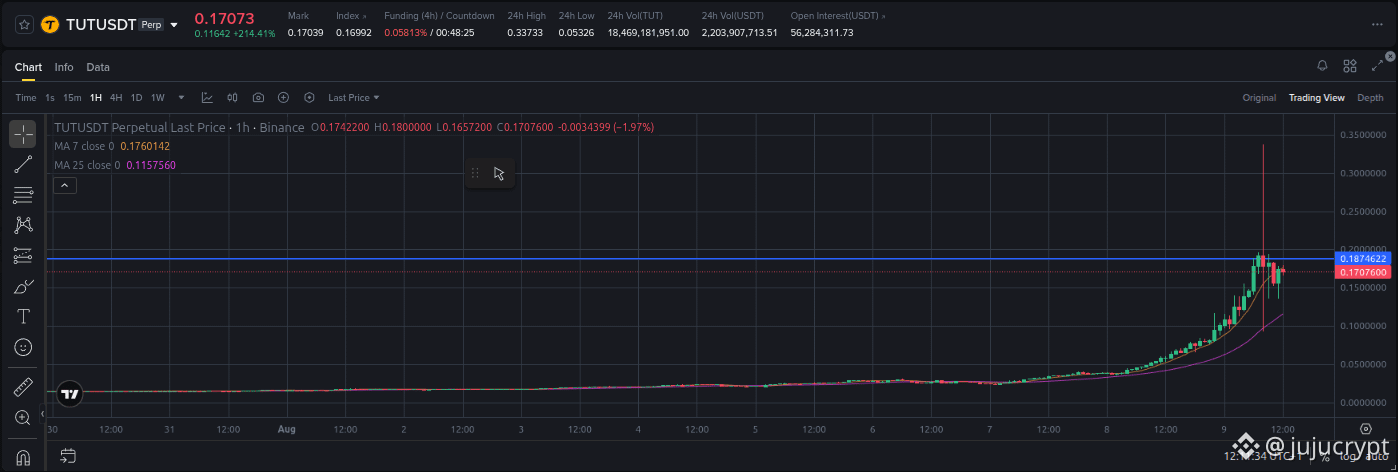The width and height of the screenshot is (1398, 472).
Task: Select the crosshair cursor tool
Action: (x=23, y=134)
